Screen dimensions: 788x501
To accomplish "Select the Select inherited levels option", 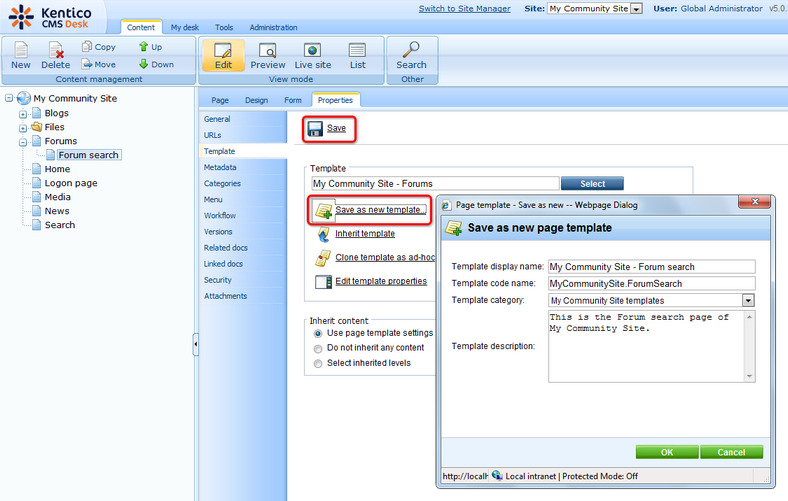I will coord(318,363).
